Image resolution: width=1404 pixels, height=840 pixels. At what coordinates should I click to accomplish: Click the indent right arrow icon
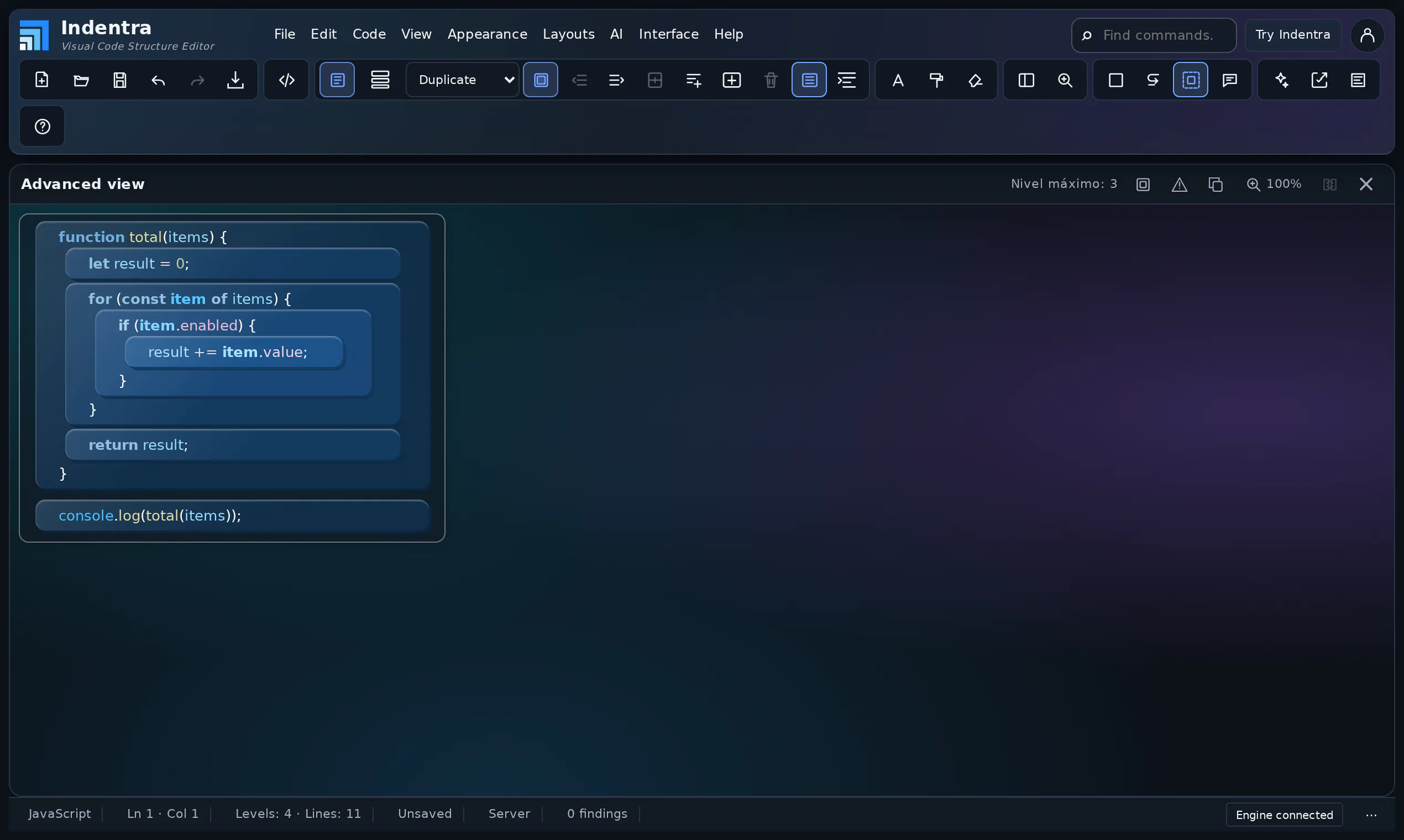tap(616, 80)
